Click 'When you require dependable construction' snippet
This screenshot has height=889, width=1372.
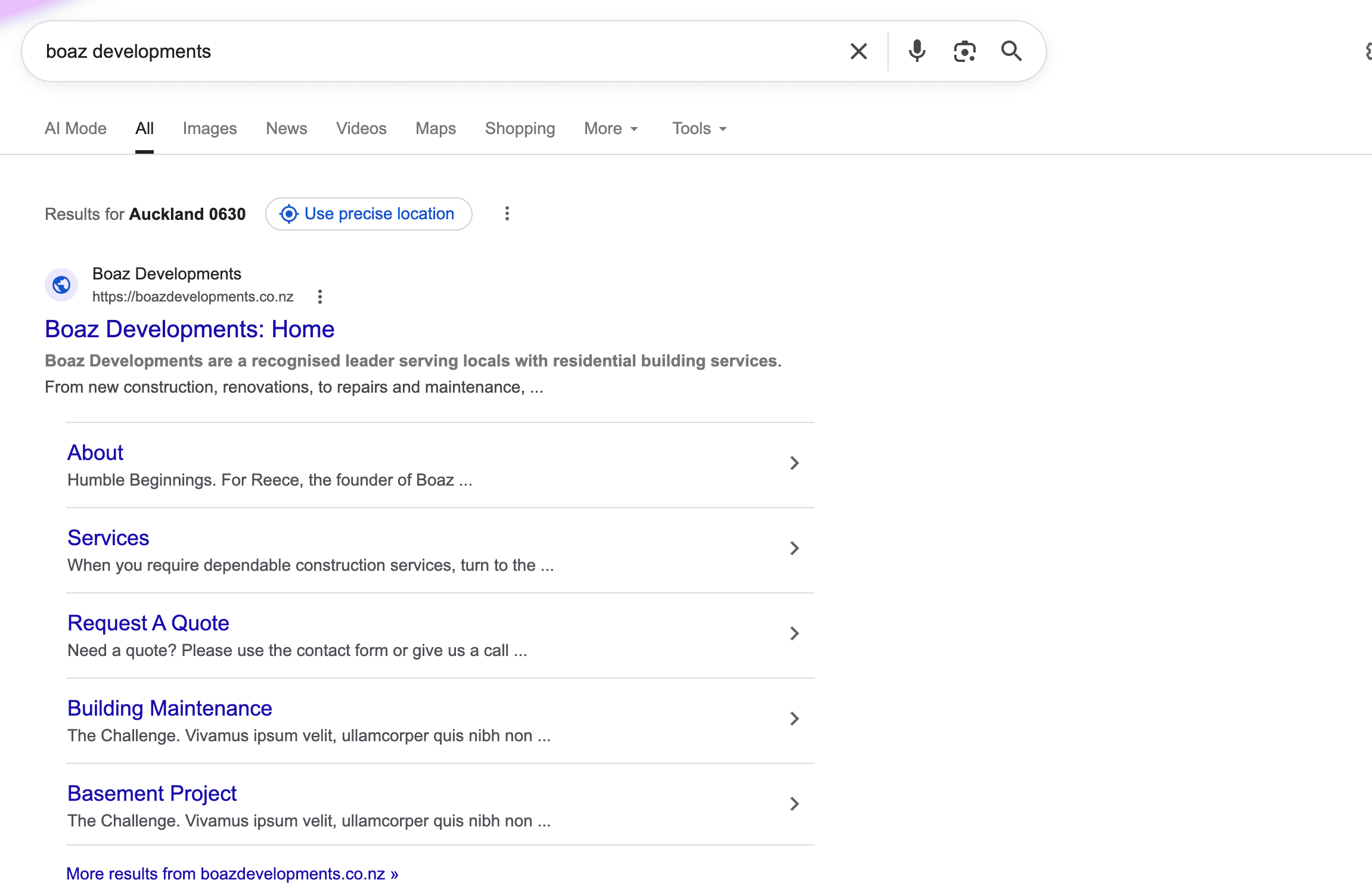point(311,565)
